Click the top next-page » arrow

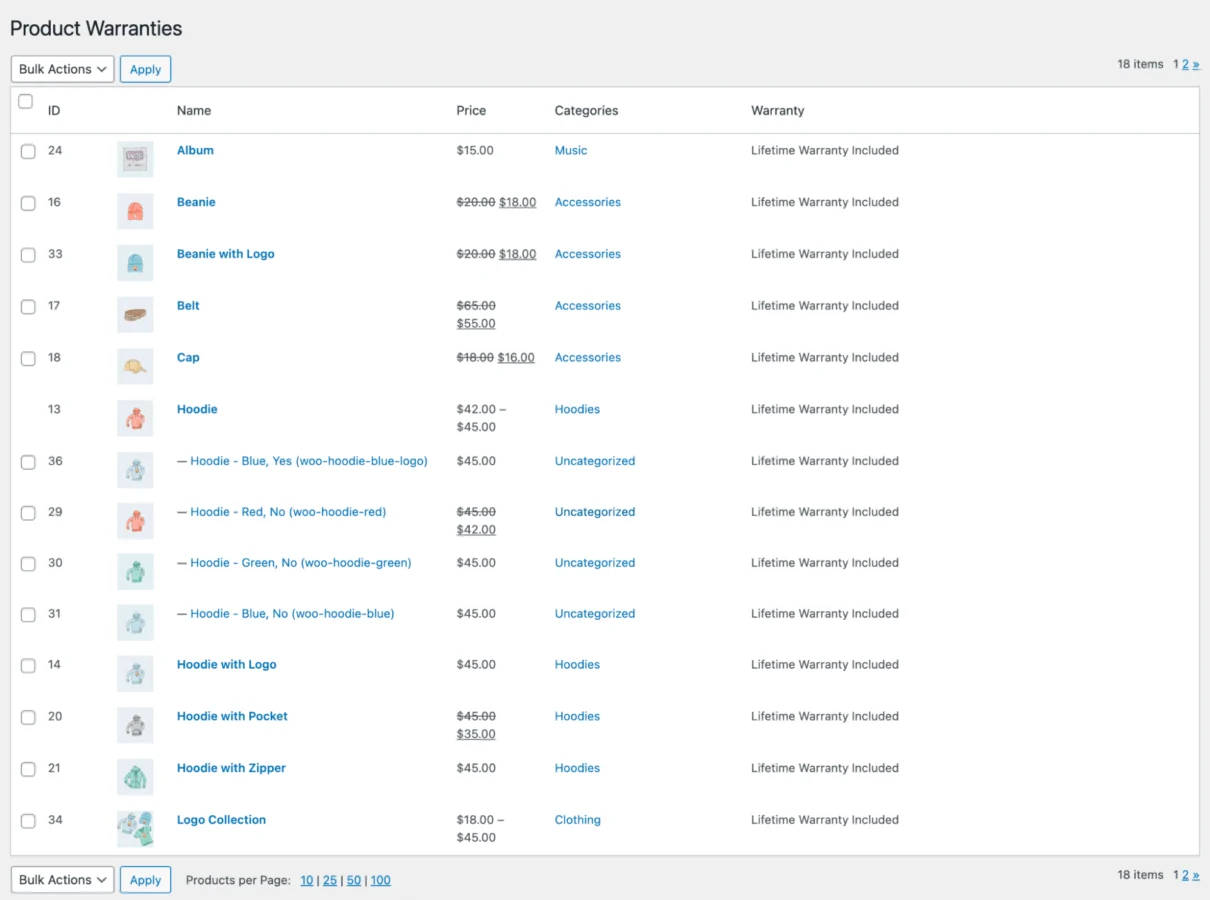click(x=1196, y=64)
